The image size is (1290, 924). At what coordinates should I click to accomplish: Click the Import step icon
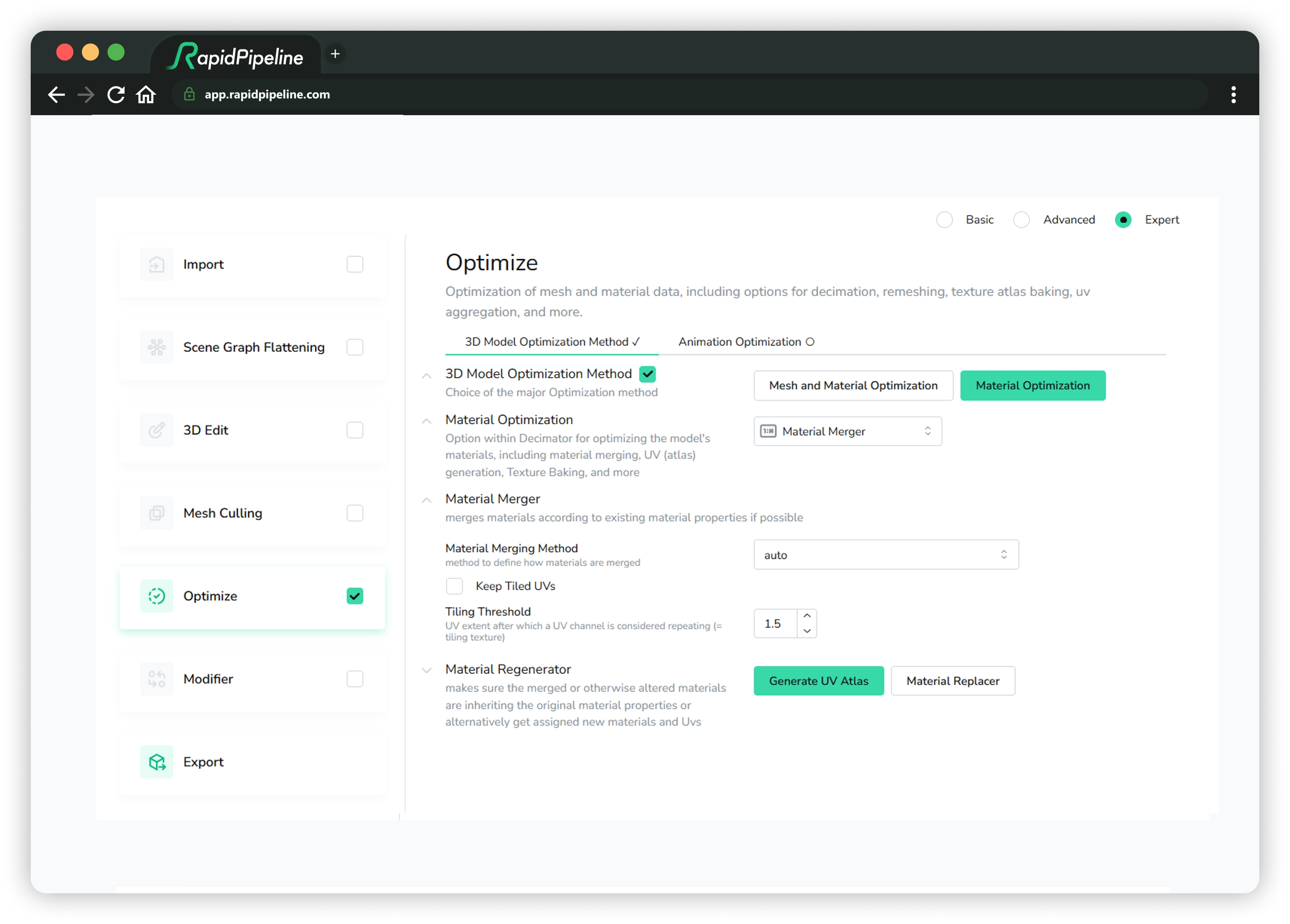click(157, 264)
